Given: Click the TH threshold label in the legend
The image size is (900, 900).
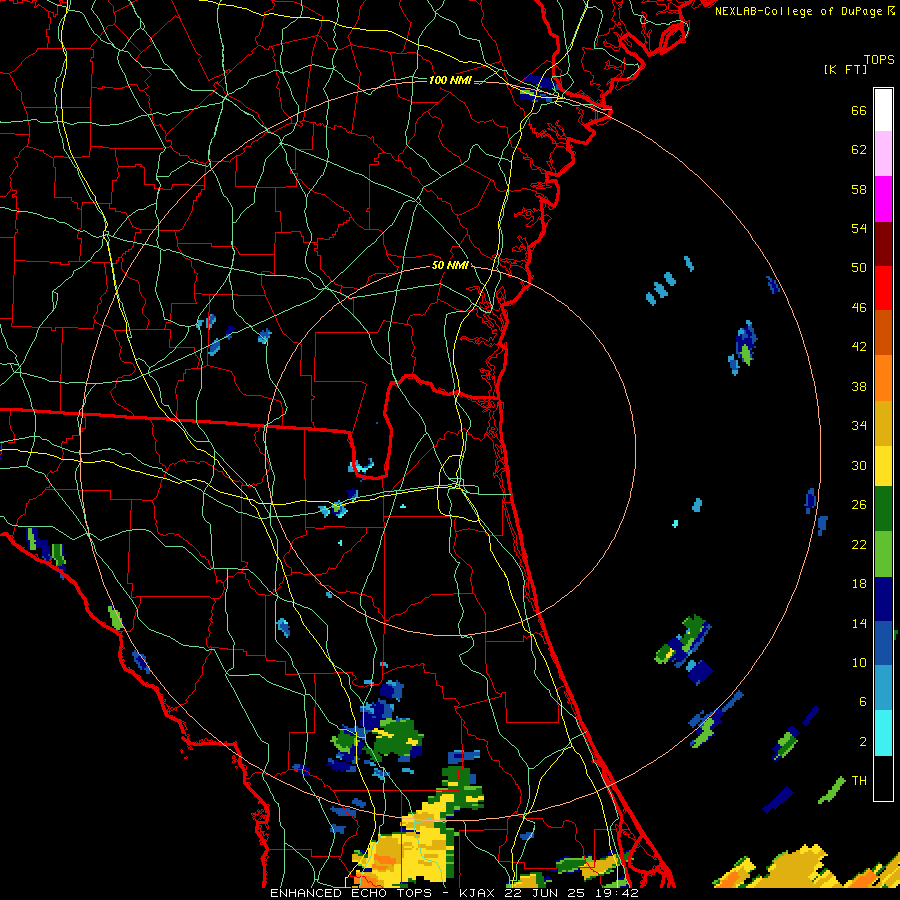Looking at the screenshot, I should (859, 780).
